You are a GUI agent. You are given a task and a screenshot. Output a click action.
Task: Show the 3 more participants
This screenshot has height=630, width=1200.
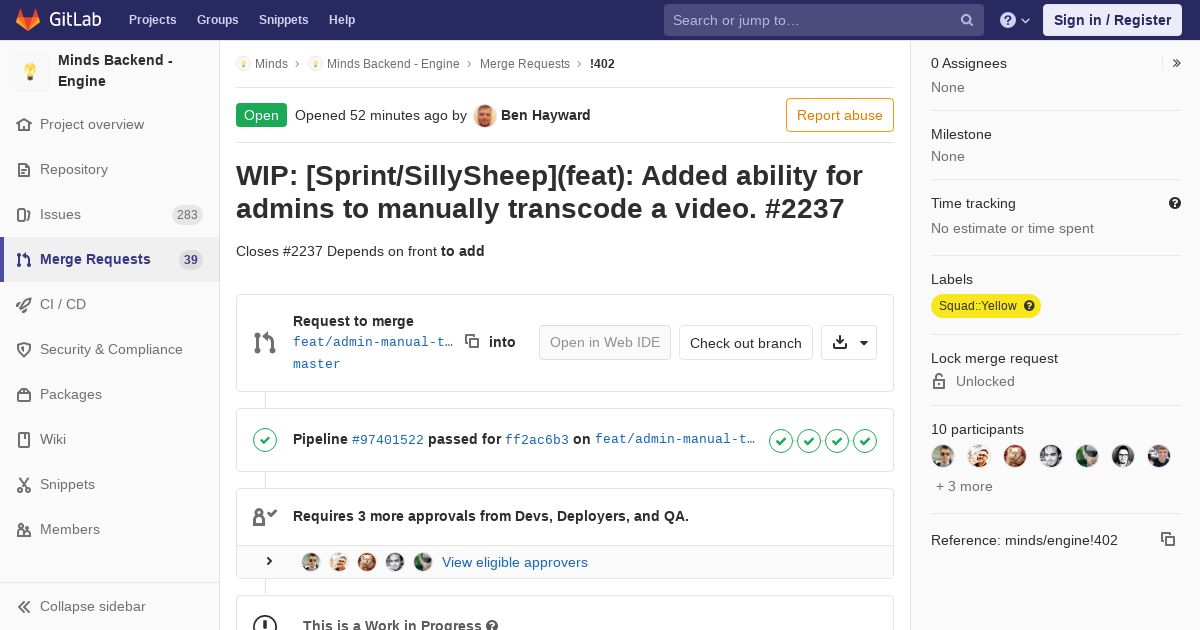click(964, 486)
